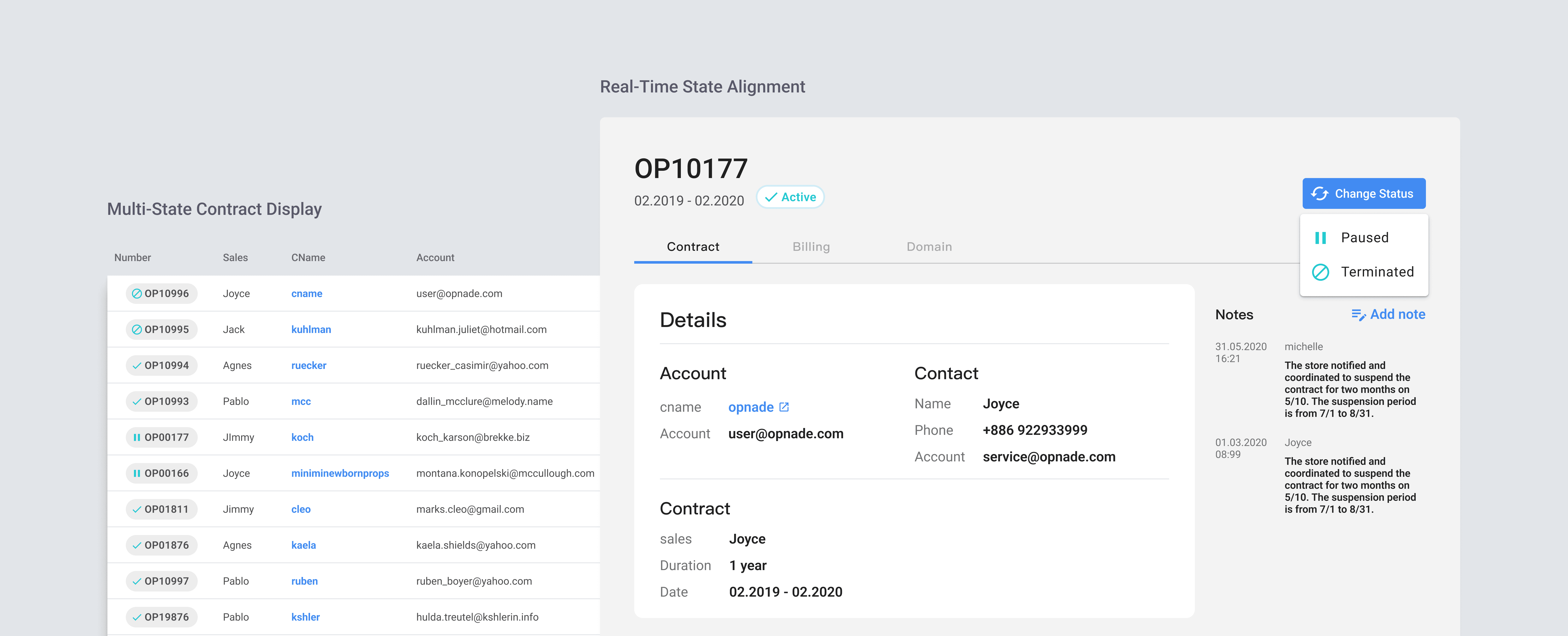Open the kuhlman customer link
This screenshot has width=1568, height=636.
311,329
